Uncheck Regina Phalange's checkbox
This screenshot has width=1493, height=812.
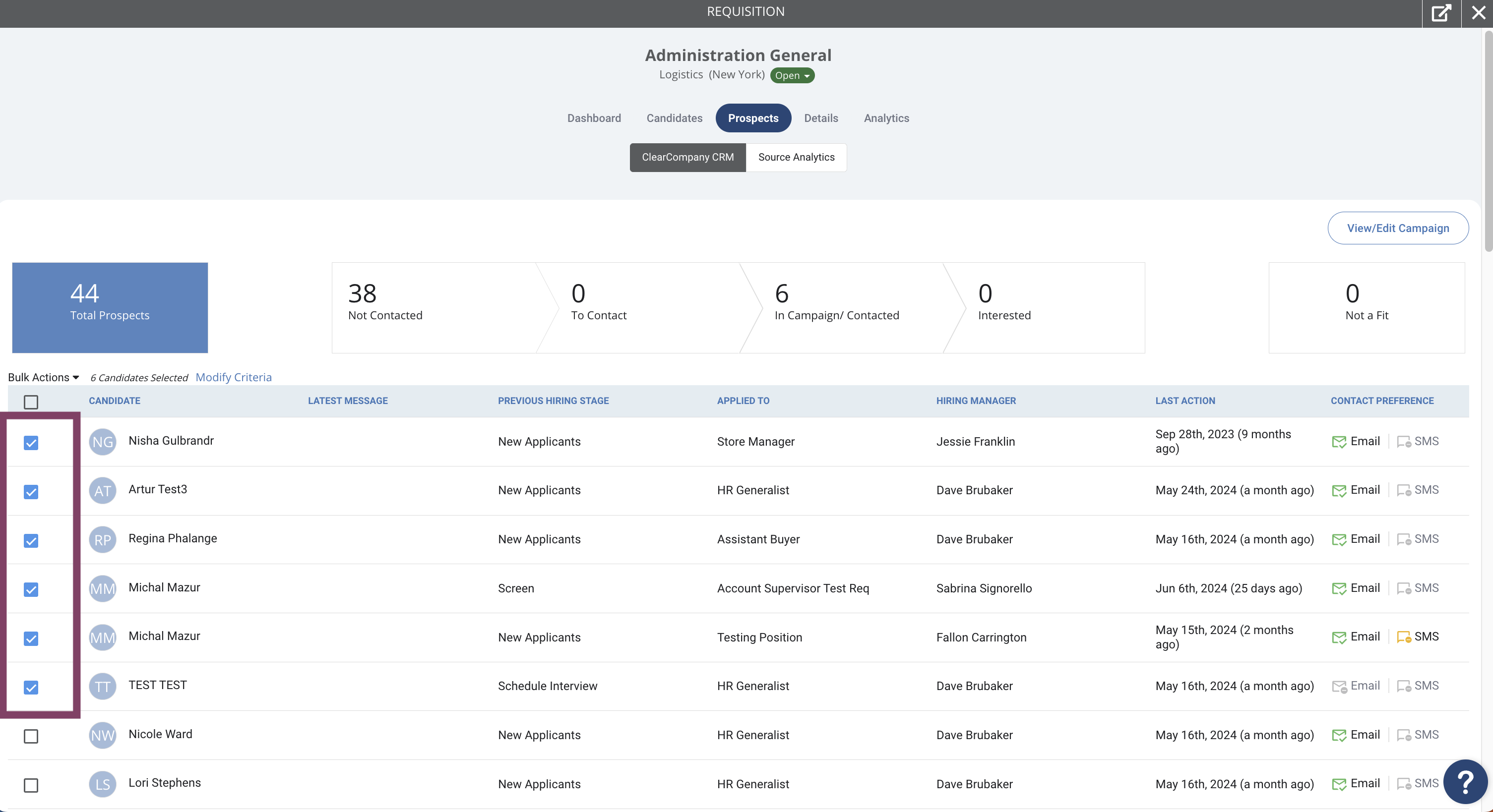tap(31, 541)
